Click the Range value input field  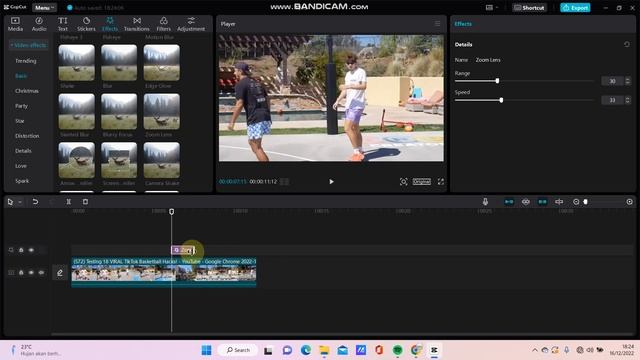pyautogui.click(x=612, y=81)
